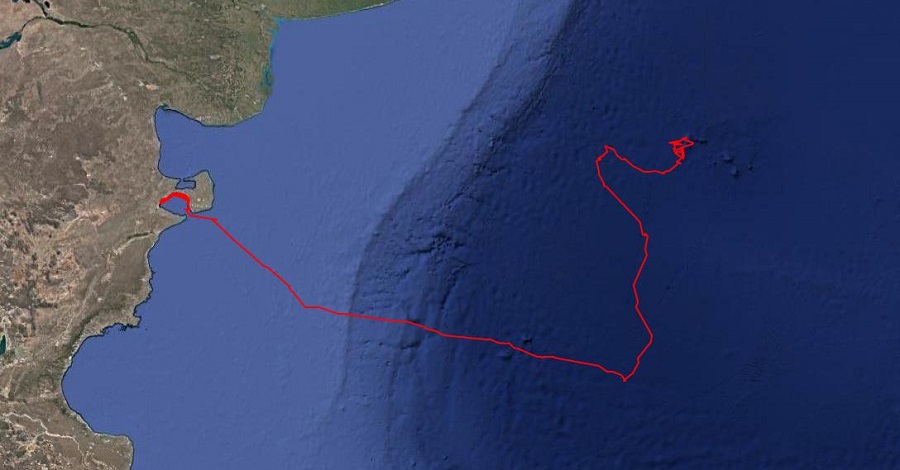Select the track bend where it turns eastward on the shelf
The image size is (900, 470).
point(305,306)
